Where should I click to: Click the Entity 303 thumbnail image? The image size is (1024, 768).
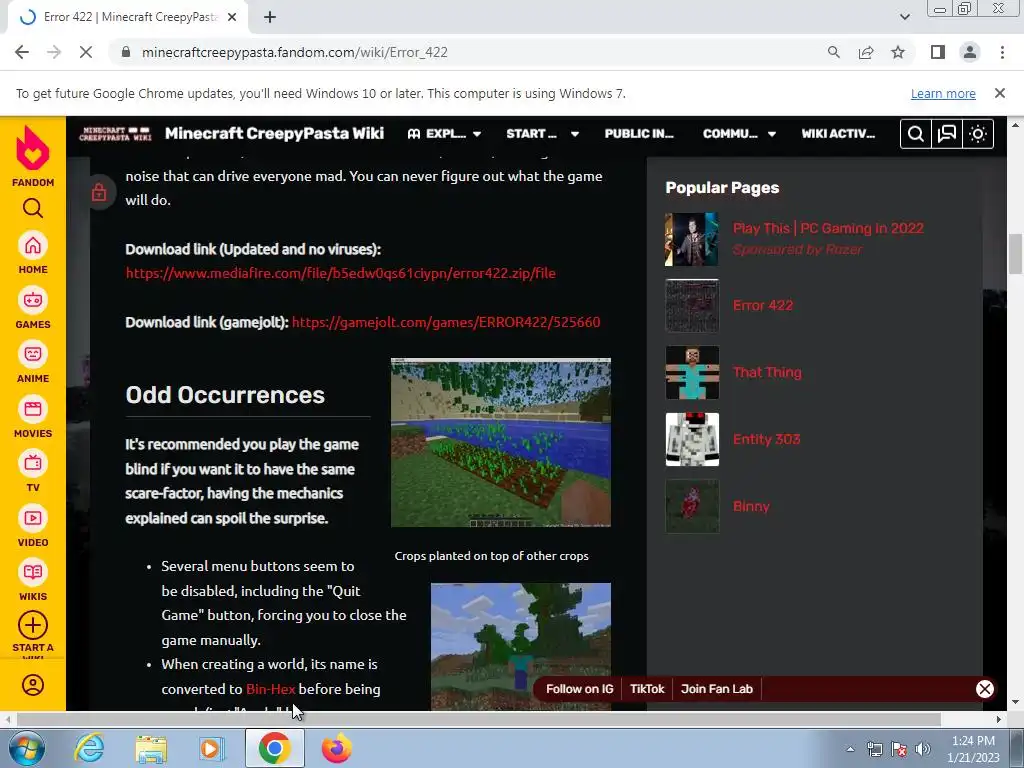tap(692, 439)
